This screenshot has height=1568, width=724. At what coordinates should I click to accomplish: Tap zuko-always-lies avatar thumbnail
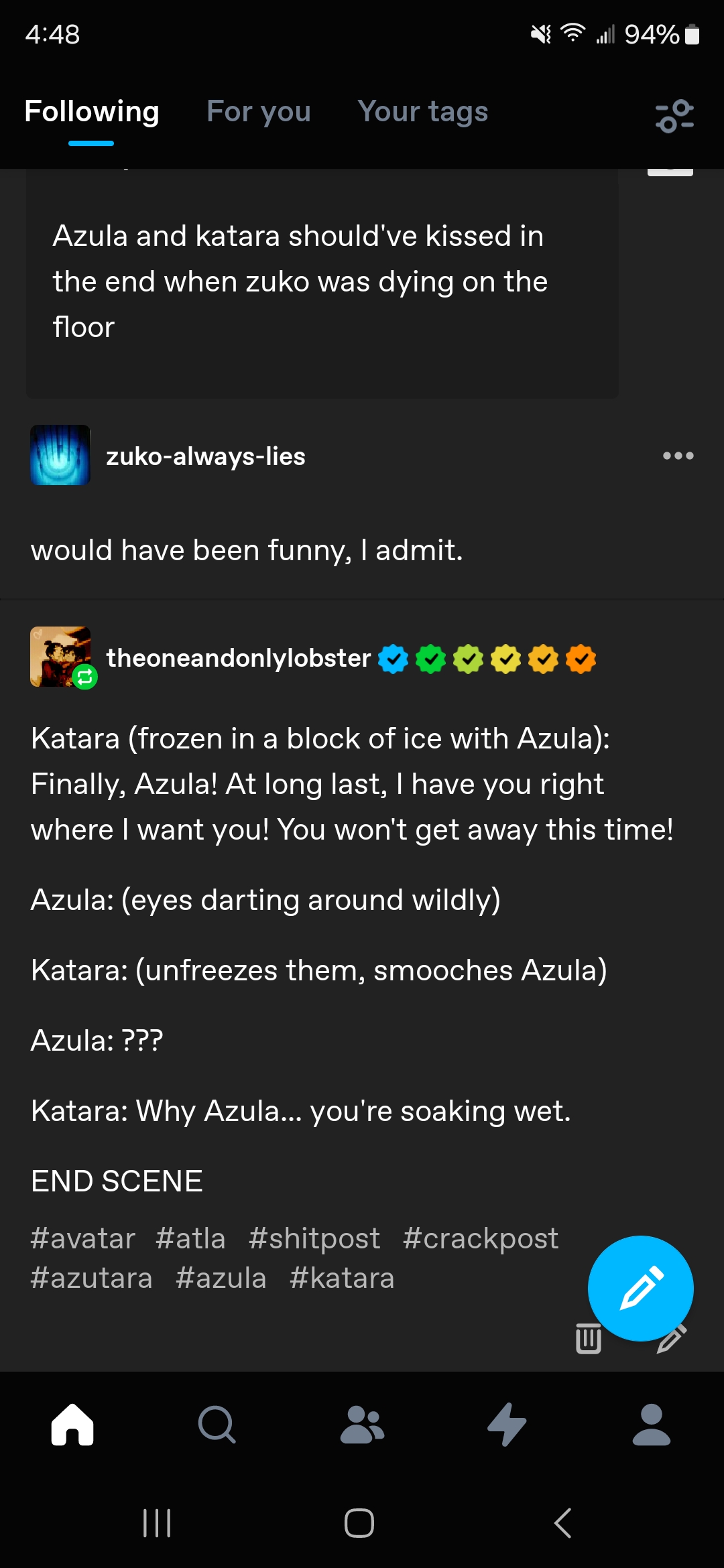pyautogui.click(x=60, y=455)
